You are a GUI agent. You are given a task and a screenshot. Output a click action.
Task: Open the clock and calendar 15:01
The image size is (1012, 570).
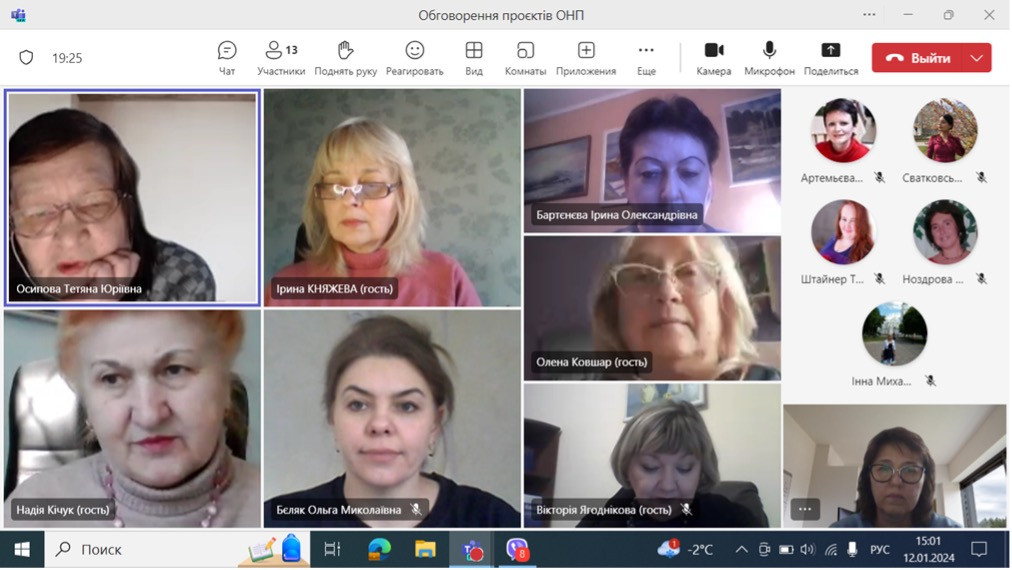point(929,549)
